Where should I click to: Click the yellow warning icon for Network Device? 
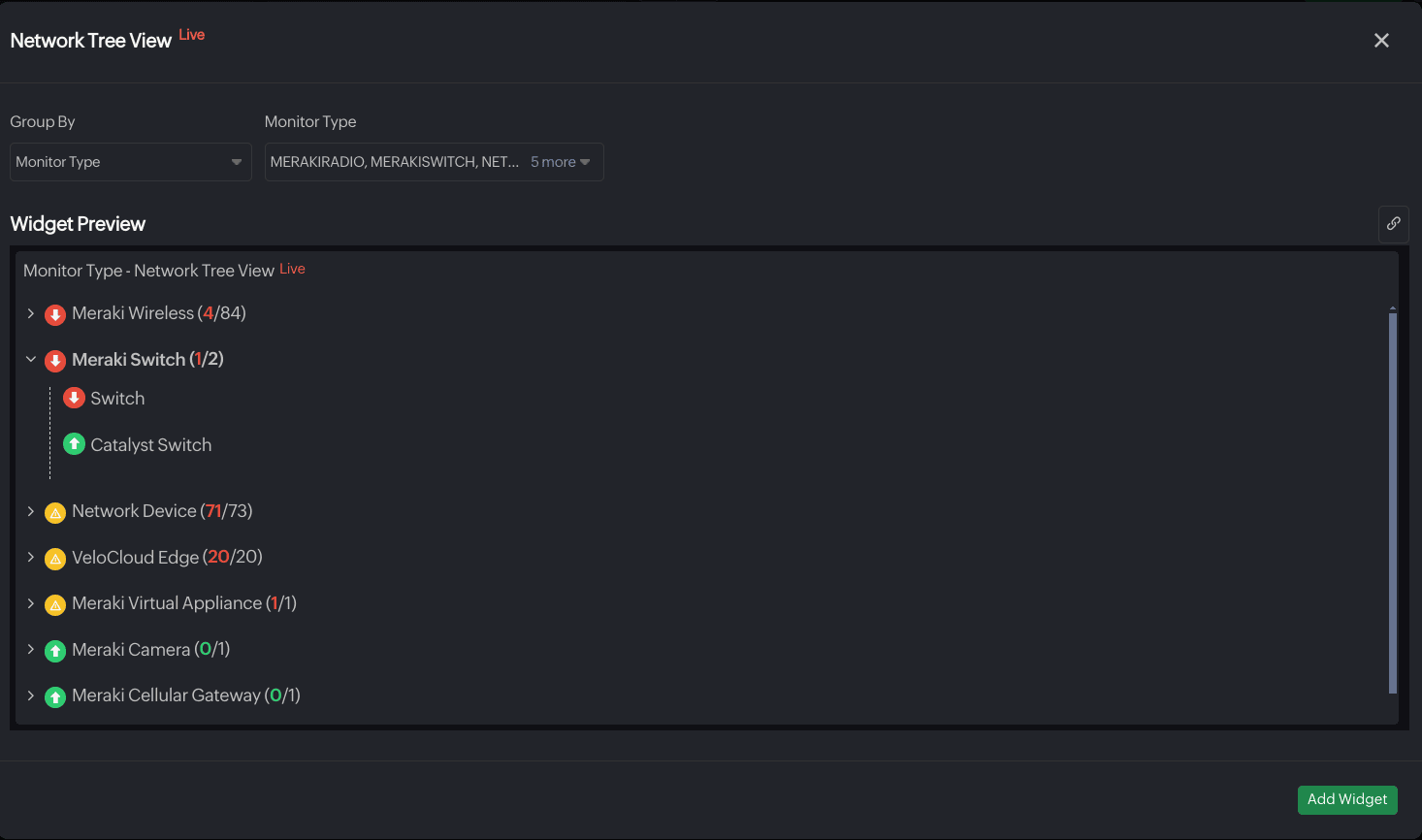click(55, 512)
